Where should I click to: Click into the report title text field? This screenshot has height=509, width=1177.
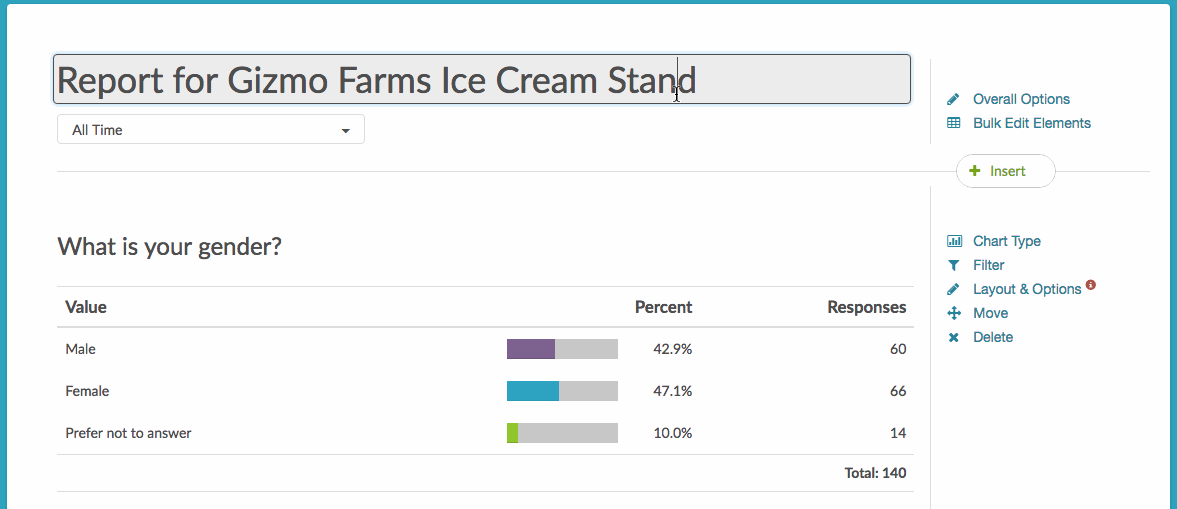click(x=482, y=79)
